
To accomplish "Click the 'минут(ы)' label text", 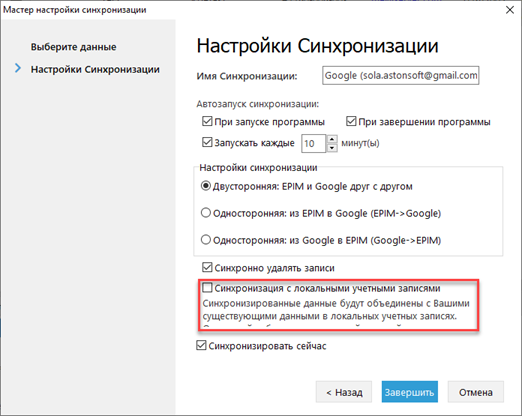I will [x=360, y=143].
